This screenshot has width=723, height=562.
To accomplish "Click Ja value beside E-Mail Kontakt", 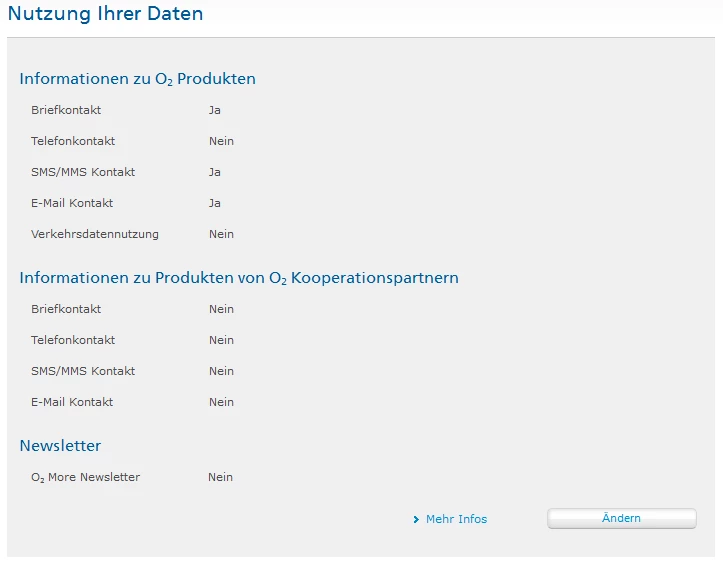I will point(214,203).
